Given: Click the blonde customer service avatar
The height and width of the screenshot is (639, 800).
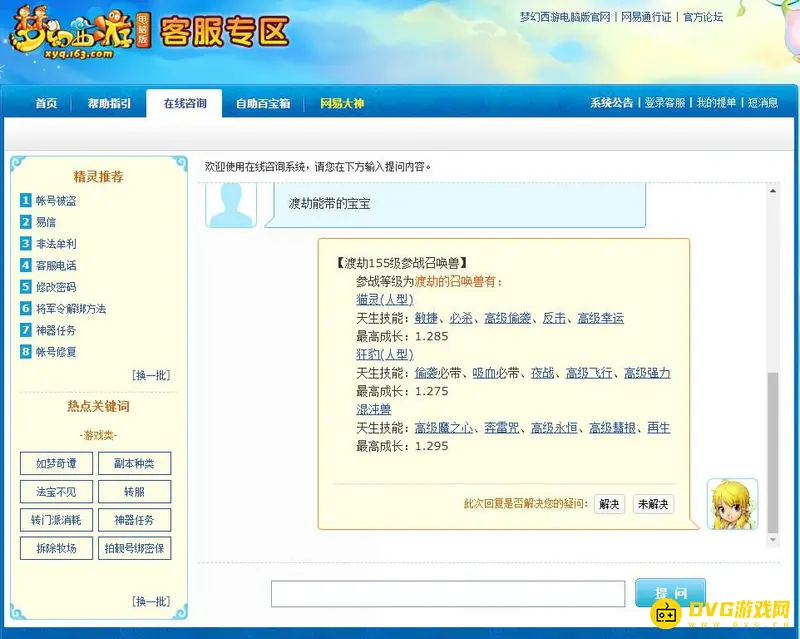Looking at the screenshot, I should pyautogui.click(x=732, y=504).
